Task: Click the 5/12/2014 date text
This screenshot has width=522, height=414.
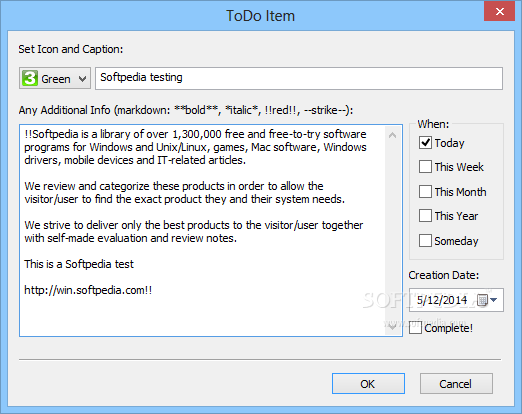Action: tap(442, 300)
